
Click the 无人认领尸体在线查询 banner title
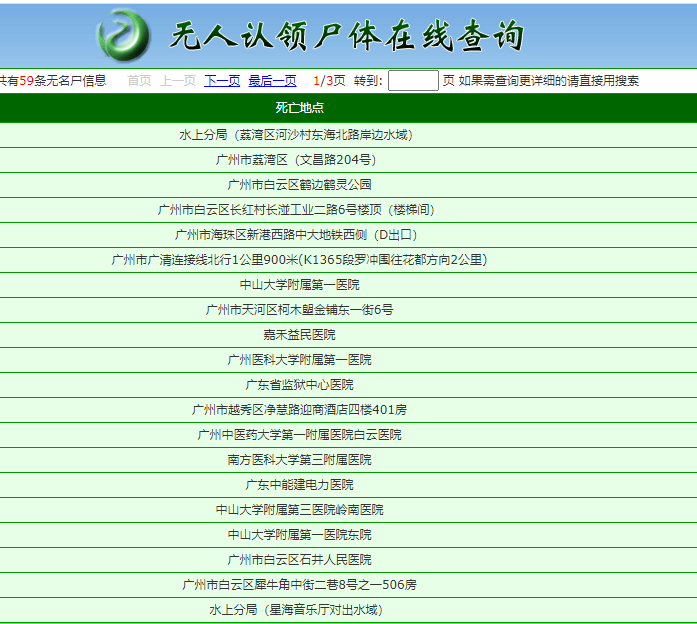(346, 36)
